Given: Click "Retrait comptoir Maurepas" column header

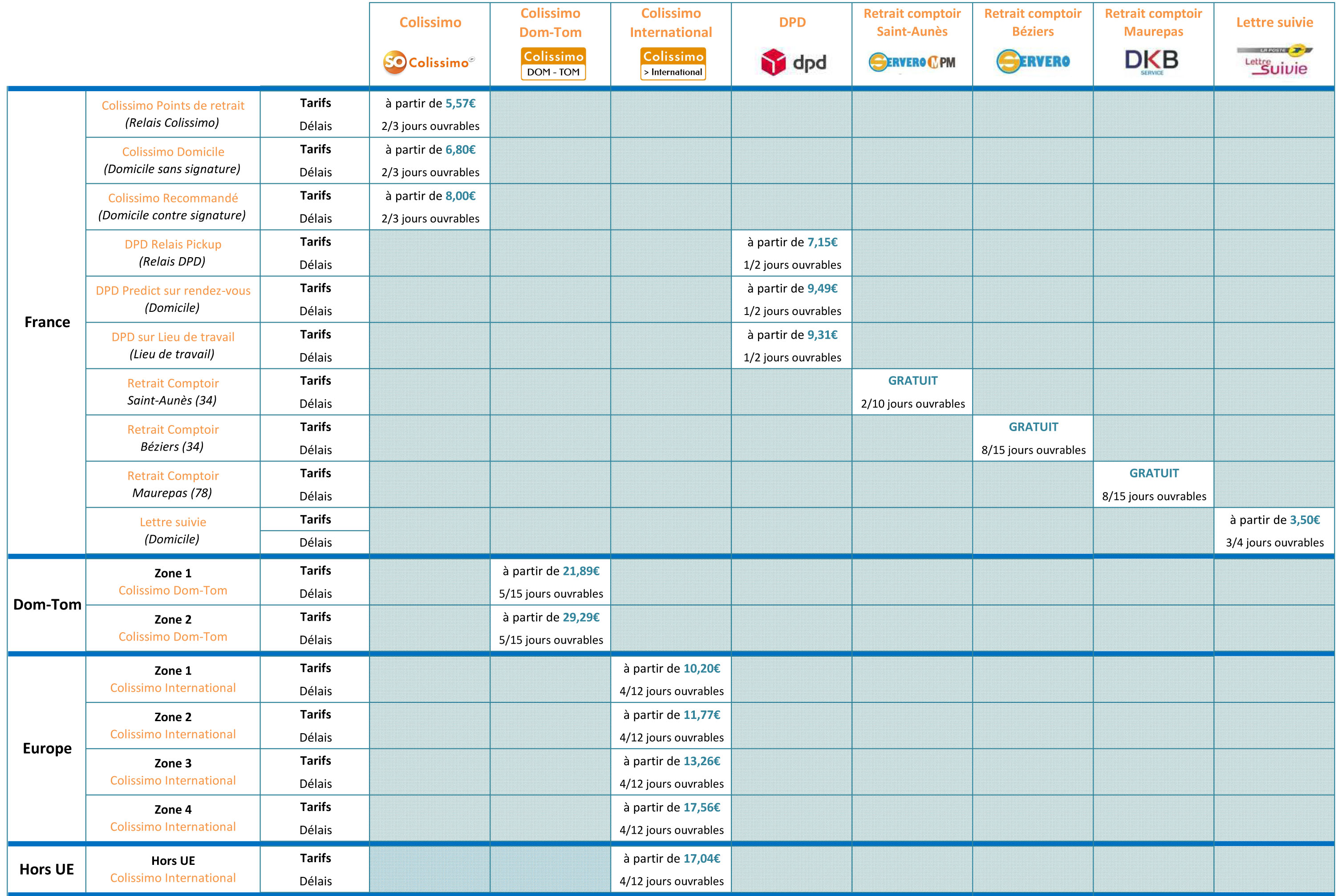Looking at the screenshot, I should coord(1153,22).
